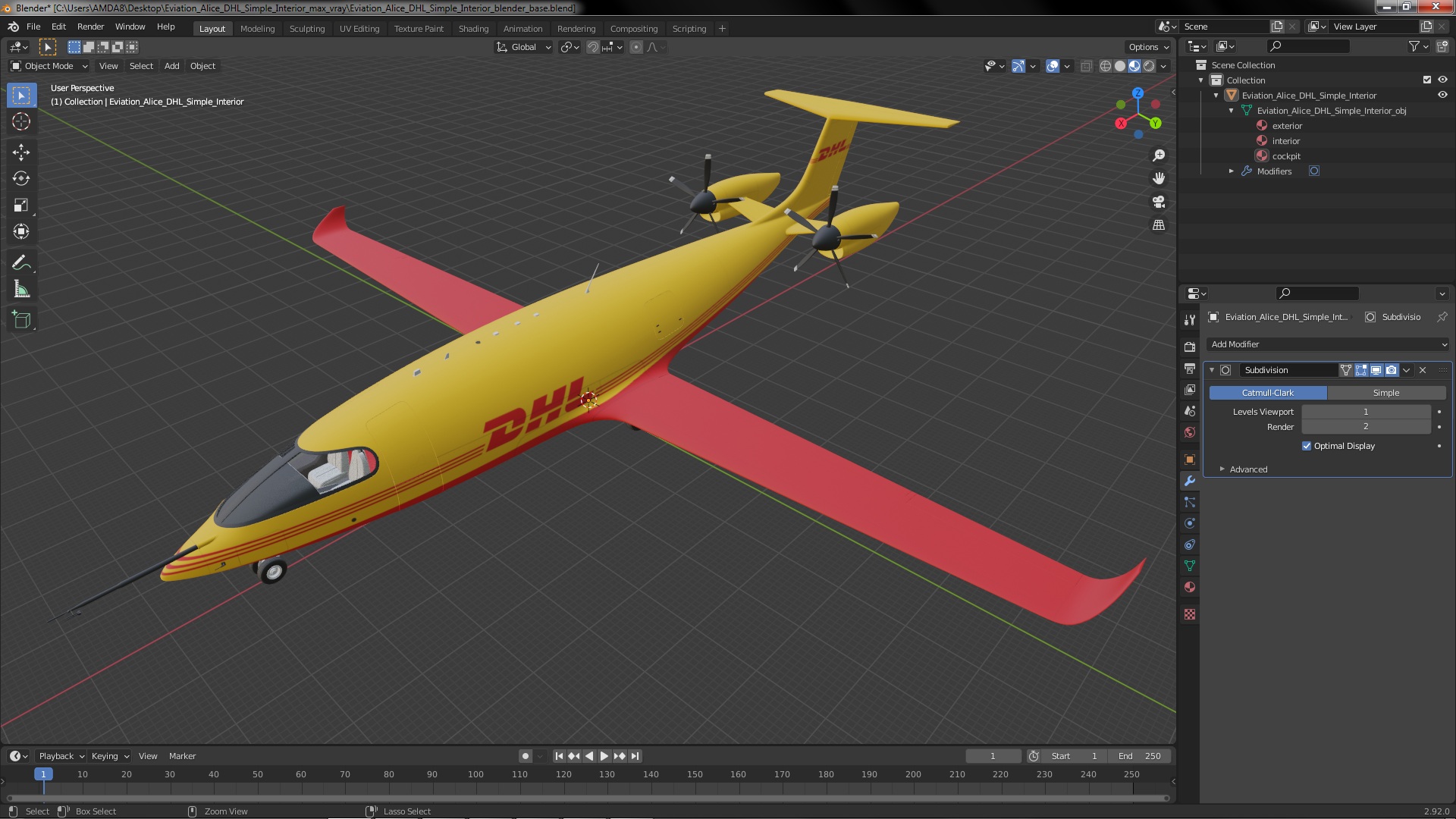Toggle Collection visibility eye icon
Image resolution: width=1456 pixels, height=819 pixels.
coord(1442,80)
